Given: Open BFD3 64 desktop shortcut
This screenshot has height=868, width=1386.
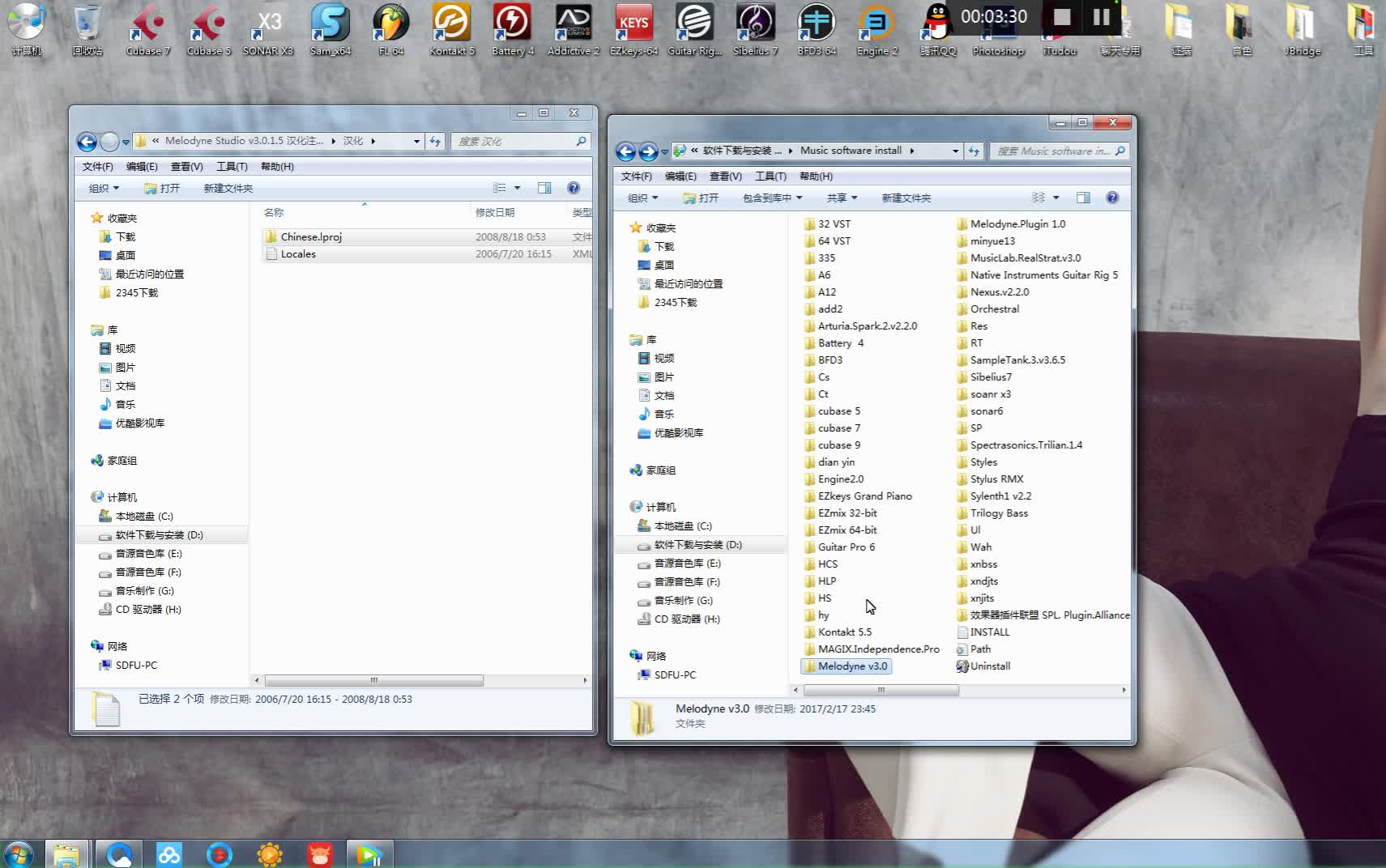Looking at the screenshot, I should click(x=817, y=30).
